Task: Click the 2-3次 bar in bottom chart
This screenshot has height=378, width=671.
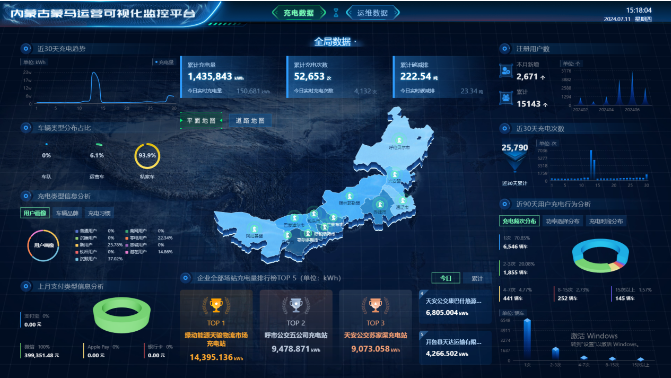Action: click(555, 353)
